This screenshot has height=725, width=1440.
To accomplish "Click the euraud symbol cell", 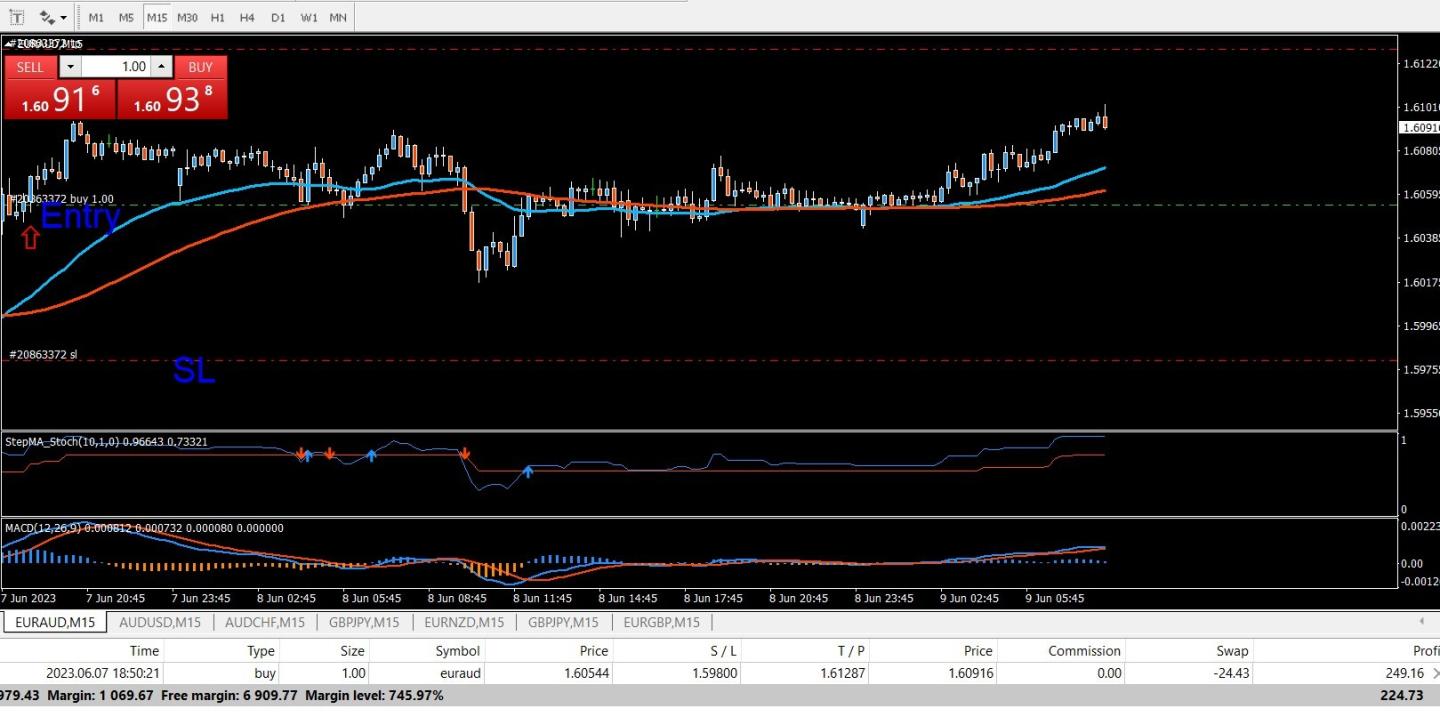I will 461,673.
